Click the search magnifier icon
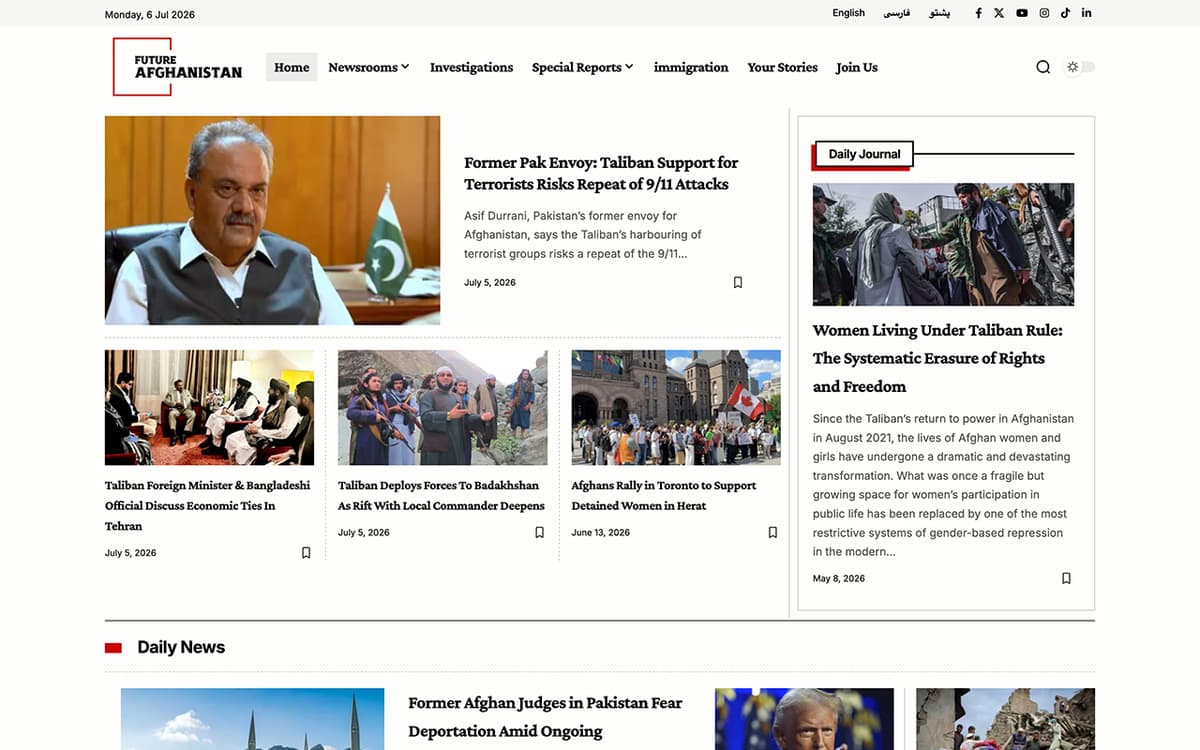 pos(1043,67)
